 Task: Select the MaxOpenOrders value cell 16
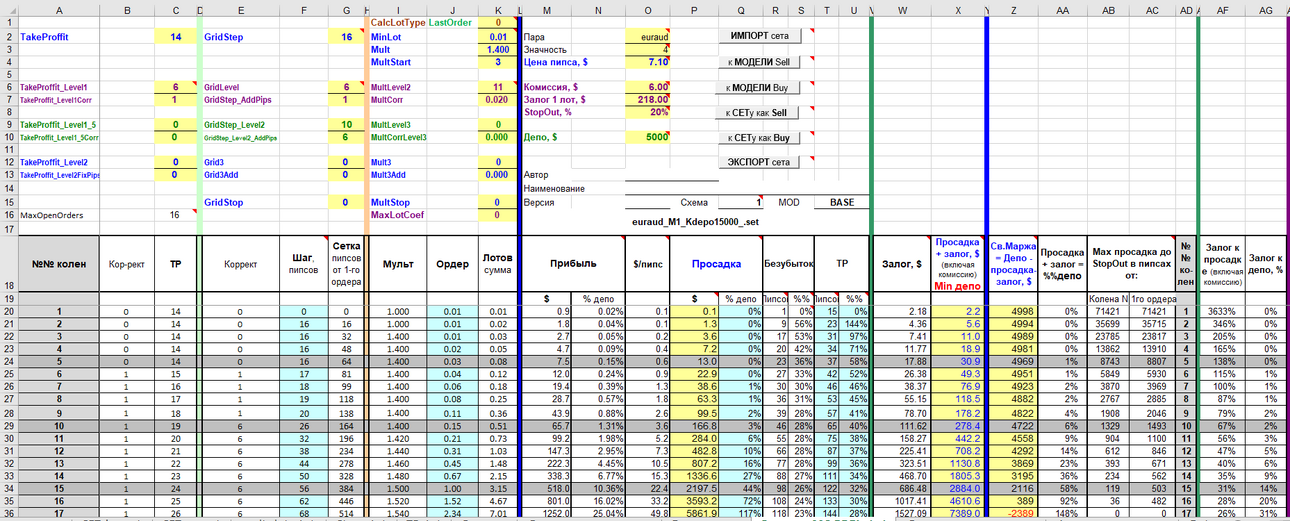[177, 214]
